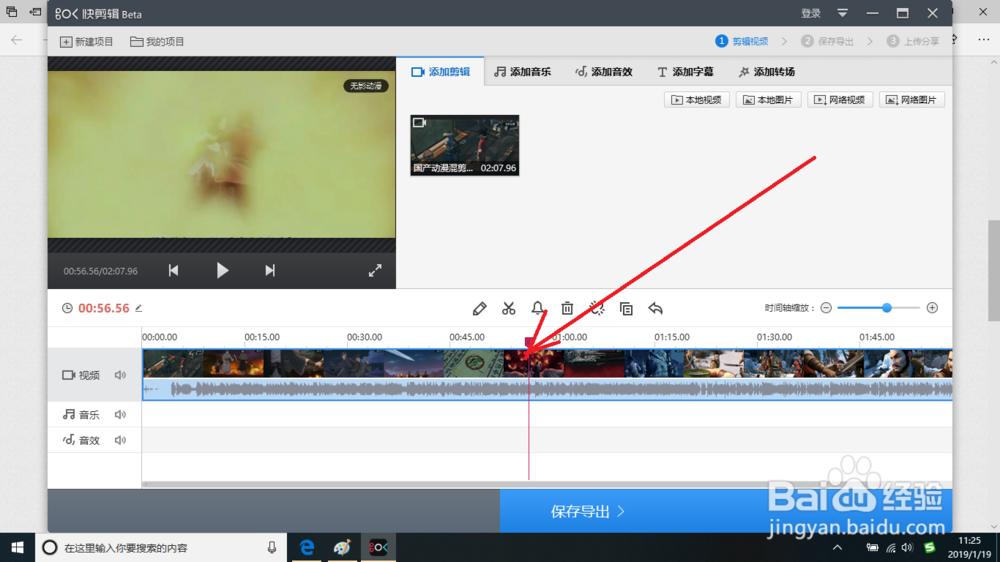
Task: Expand preview to fullscreen
Action: click(x=375, y=270)
